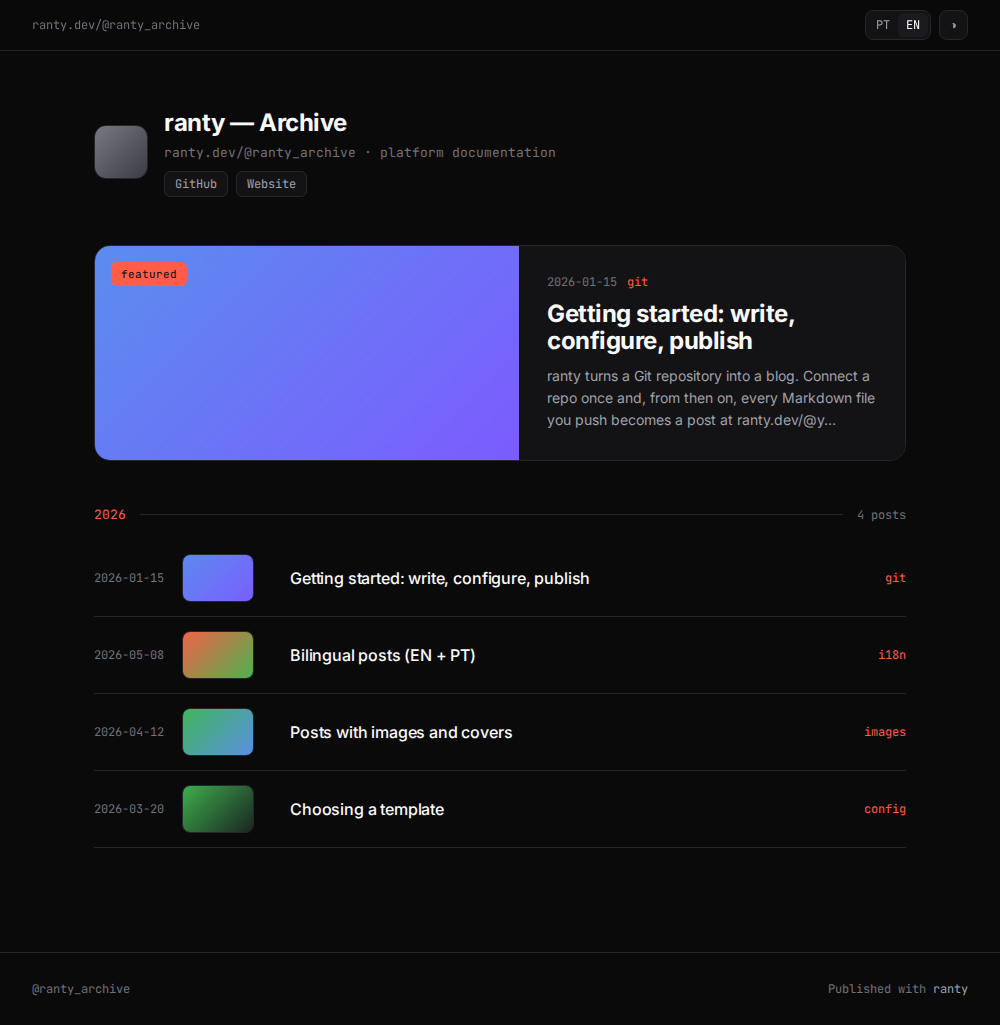Click the chevron button beside the language toggle
1000x1025 pixels.
(x=953, y=25)
